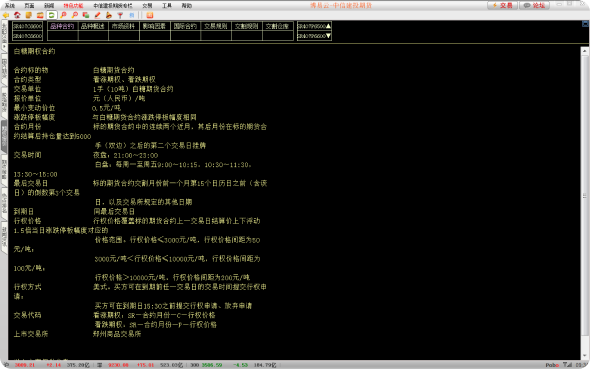This screenshot has height=369, width=590.
Task: Open the 系统 menu
Action: [10, 5]
